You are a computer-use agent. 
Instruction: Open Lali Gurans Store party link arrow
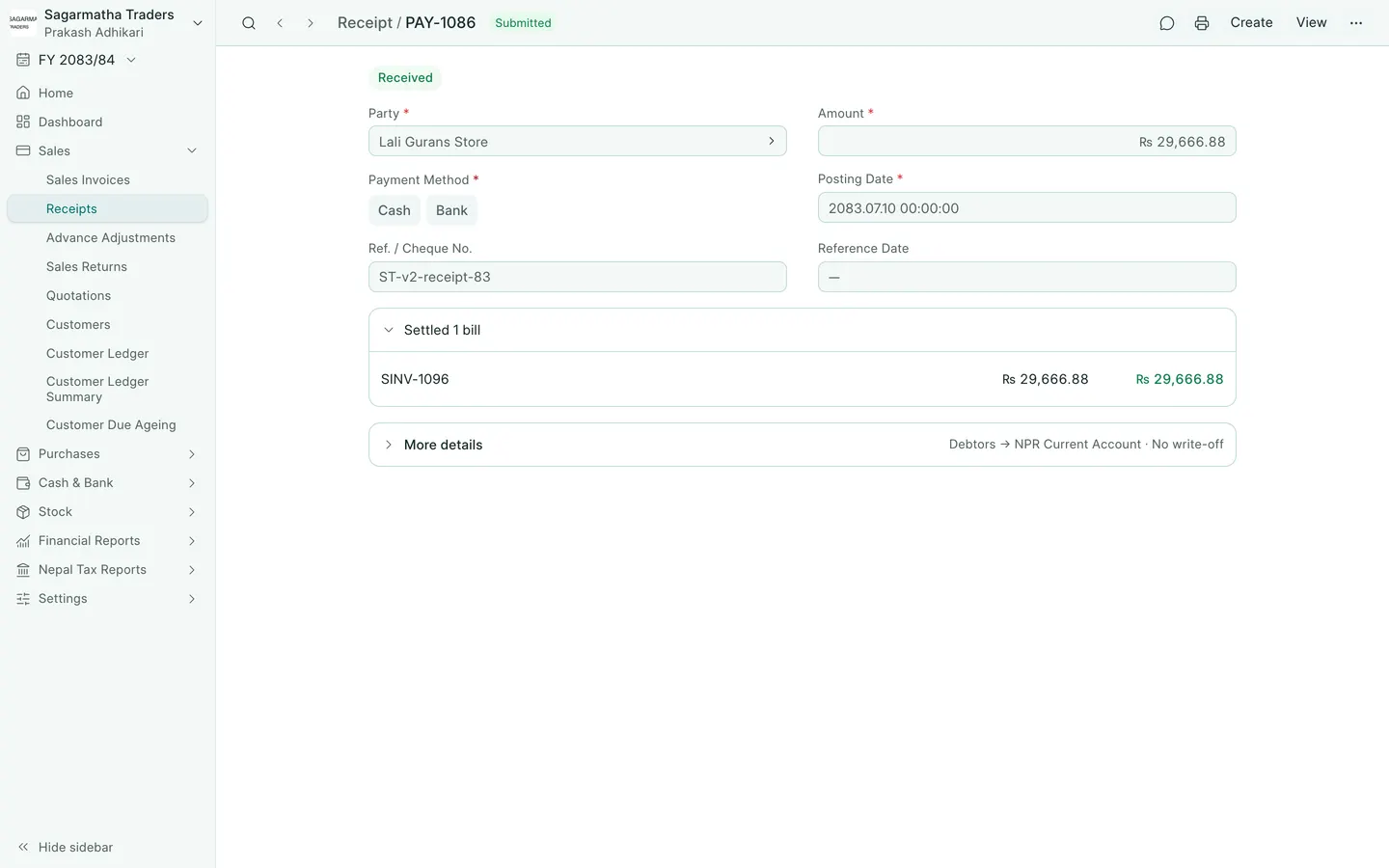772,142
